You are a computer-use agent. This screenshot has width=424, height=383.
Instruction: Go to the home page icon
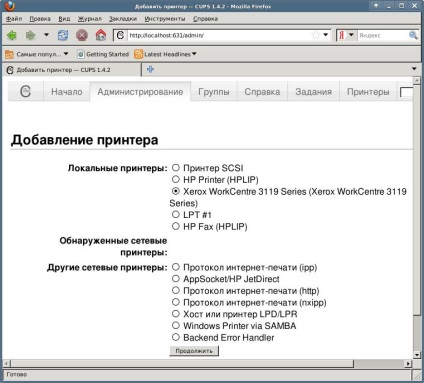click(x=101, y=35)
